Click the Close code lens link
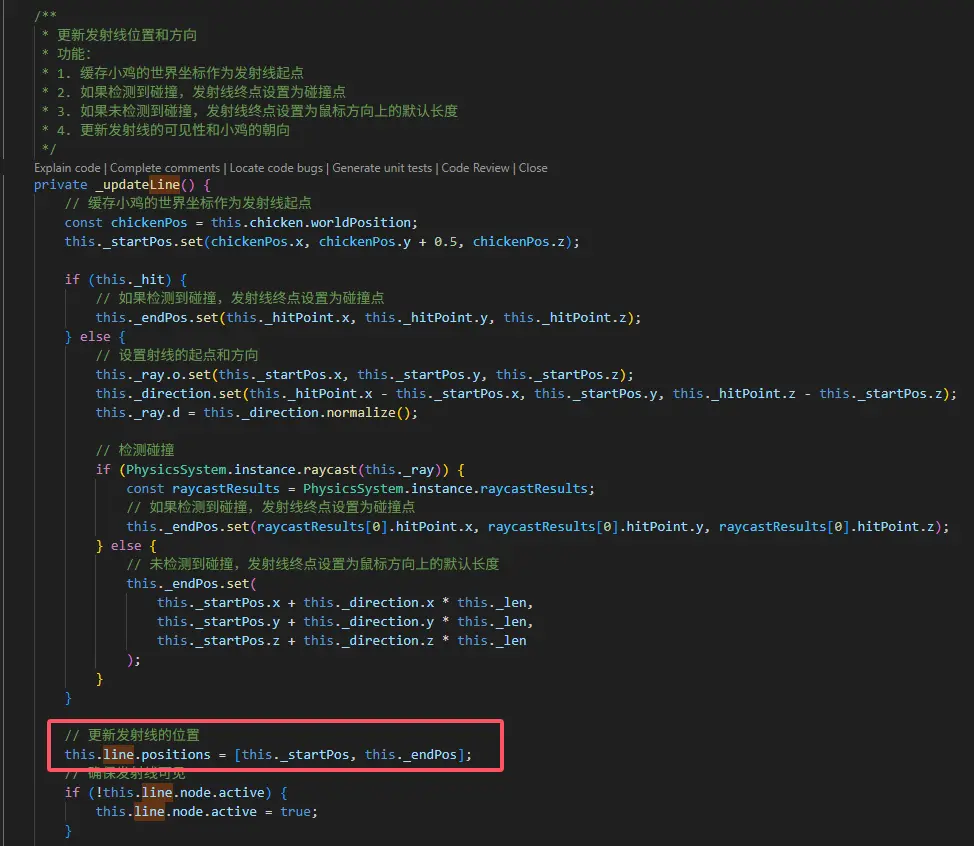 (533, 168)
